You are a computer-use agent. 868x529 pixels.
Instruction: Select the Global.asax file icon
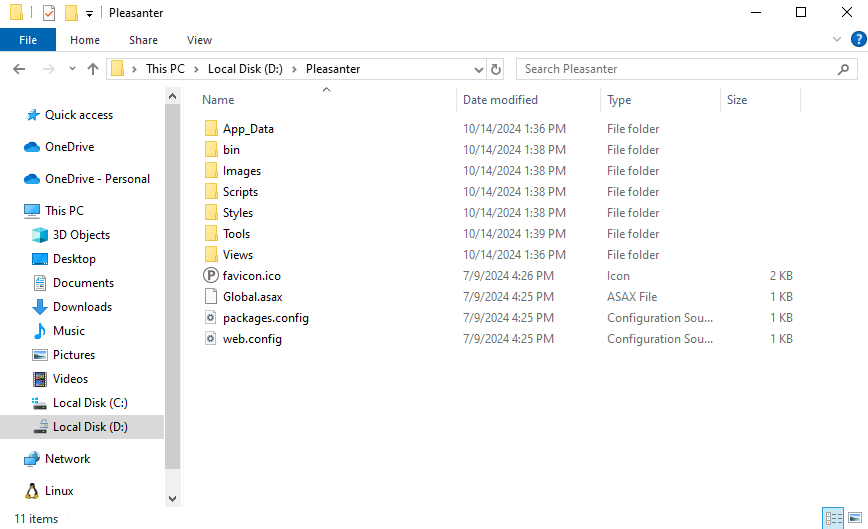tap(211, 297)
